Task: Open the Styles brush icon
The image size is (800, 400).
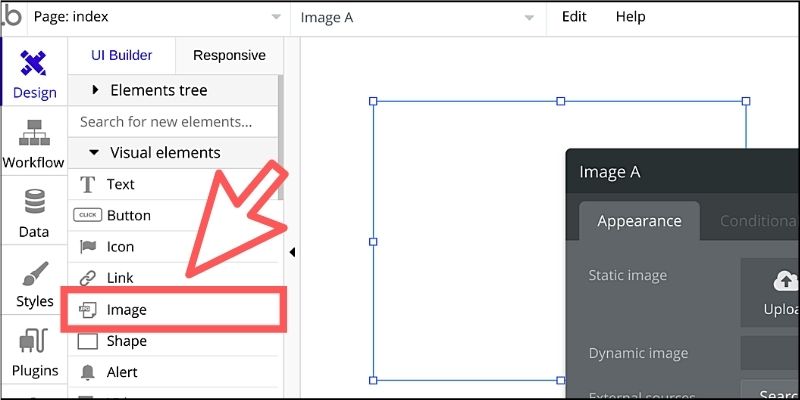Action: pos(35,274)
